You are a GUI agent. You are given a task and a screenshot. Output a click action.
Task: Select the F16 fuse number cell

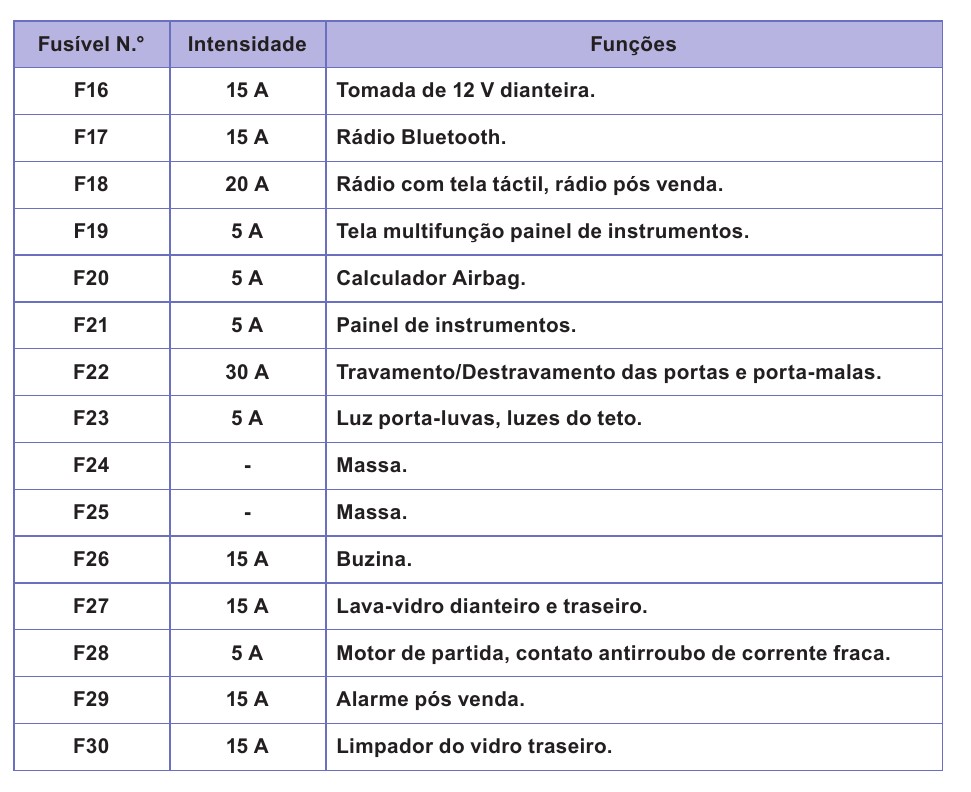[91, 90]
